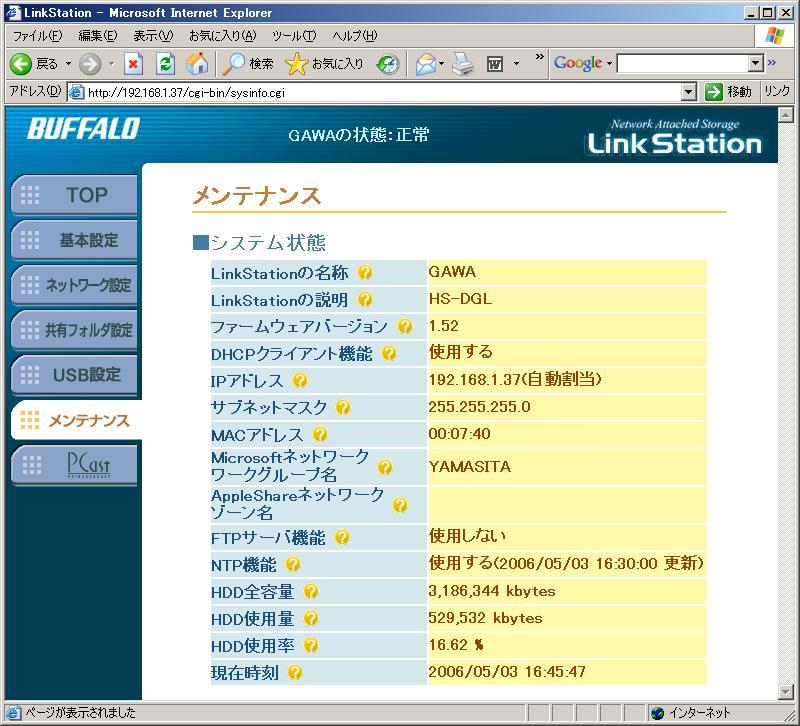Click help icon beside IPアドレス
The image size is (800, 726).
(300, 380)
